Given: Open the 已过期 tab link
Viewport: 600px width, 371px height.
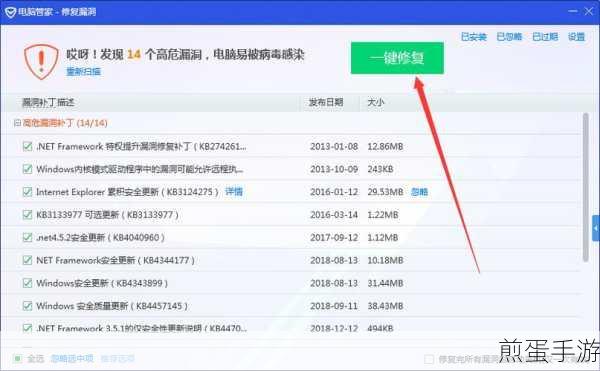Looking at the screenshot, I should [545, 37].
